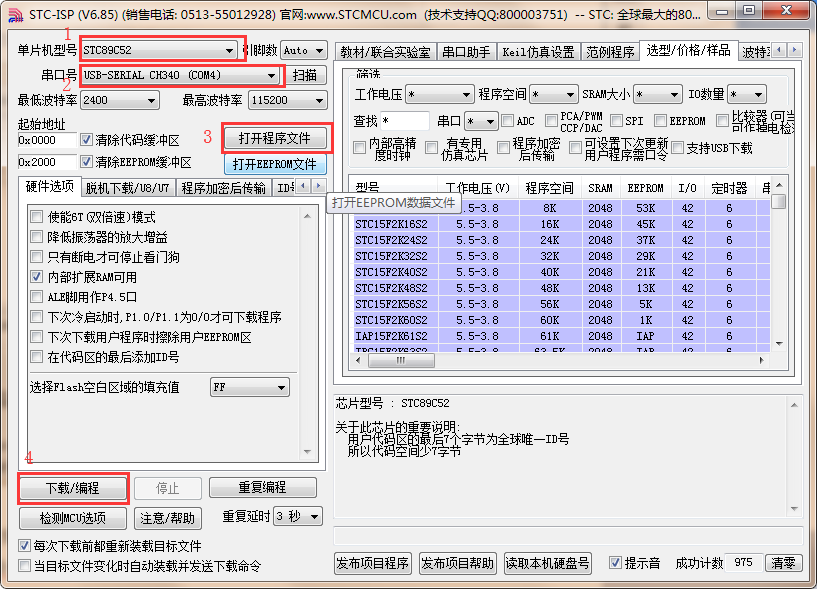Select the IAP15F2K61S2 row

click(562, 336)
